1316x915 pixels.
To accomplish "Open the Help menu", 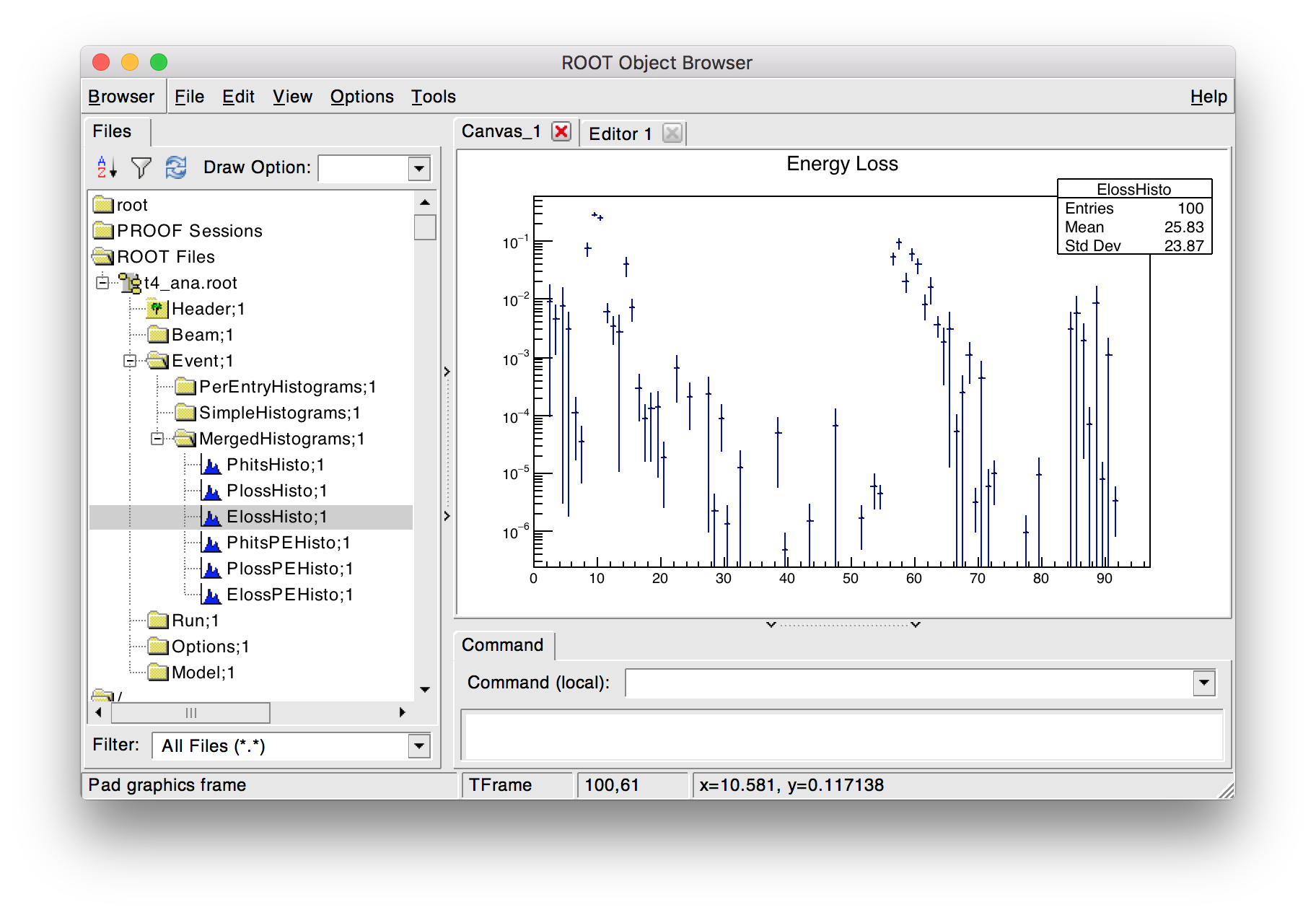I will 1208,97.
